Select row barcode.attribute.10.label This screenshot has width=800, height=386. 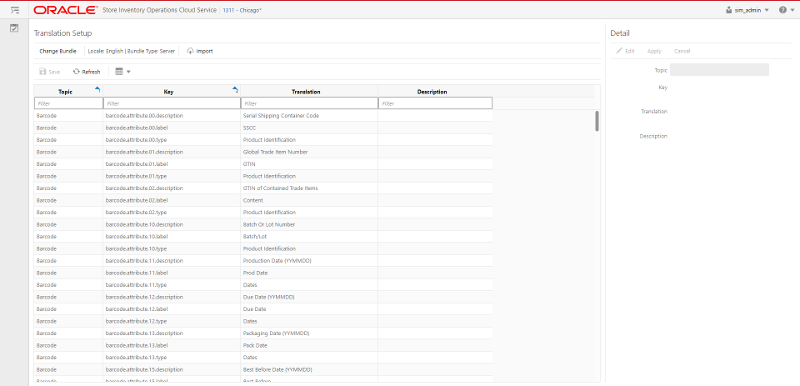point(263,237)
